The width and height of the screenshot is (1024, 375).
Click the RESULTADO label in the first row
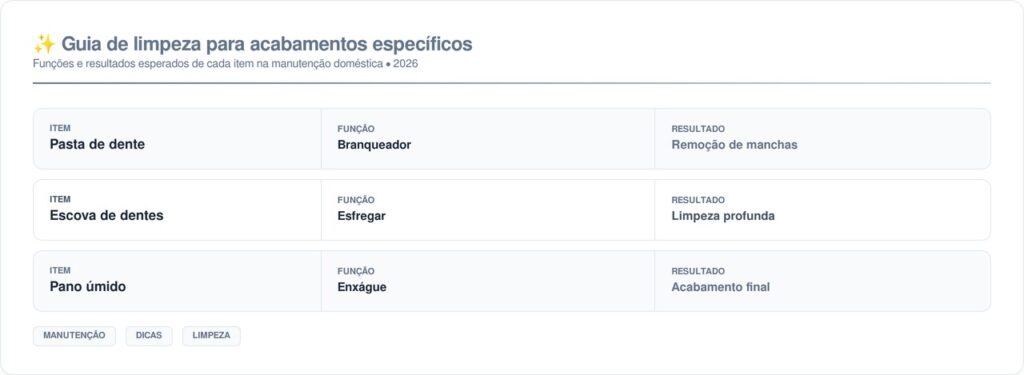click(x=698, y=129)
